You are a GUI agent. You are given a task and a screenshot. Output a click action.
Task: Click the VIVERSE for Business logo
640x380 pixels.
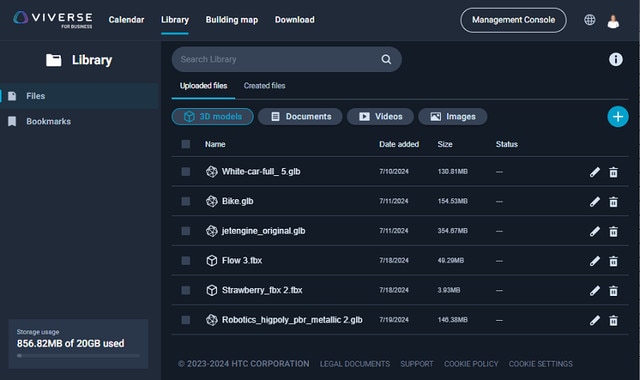52,19
